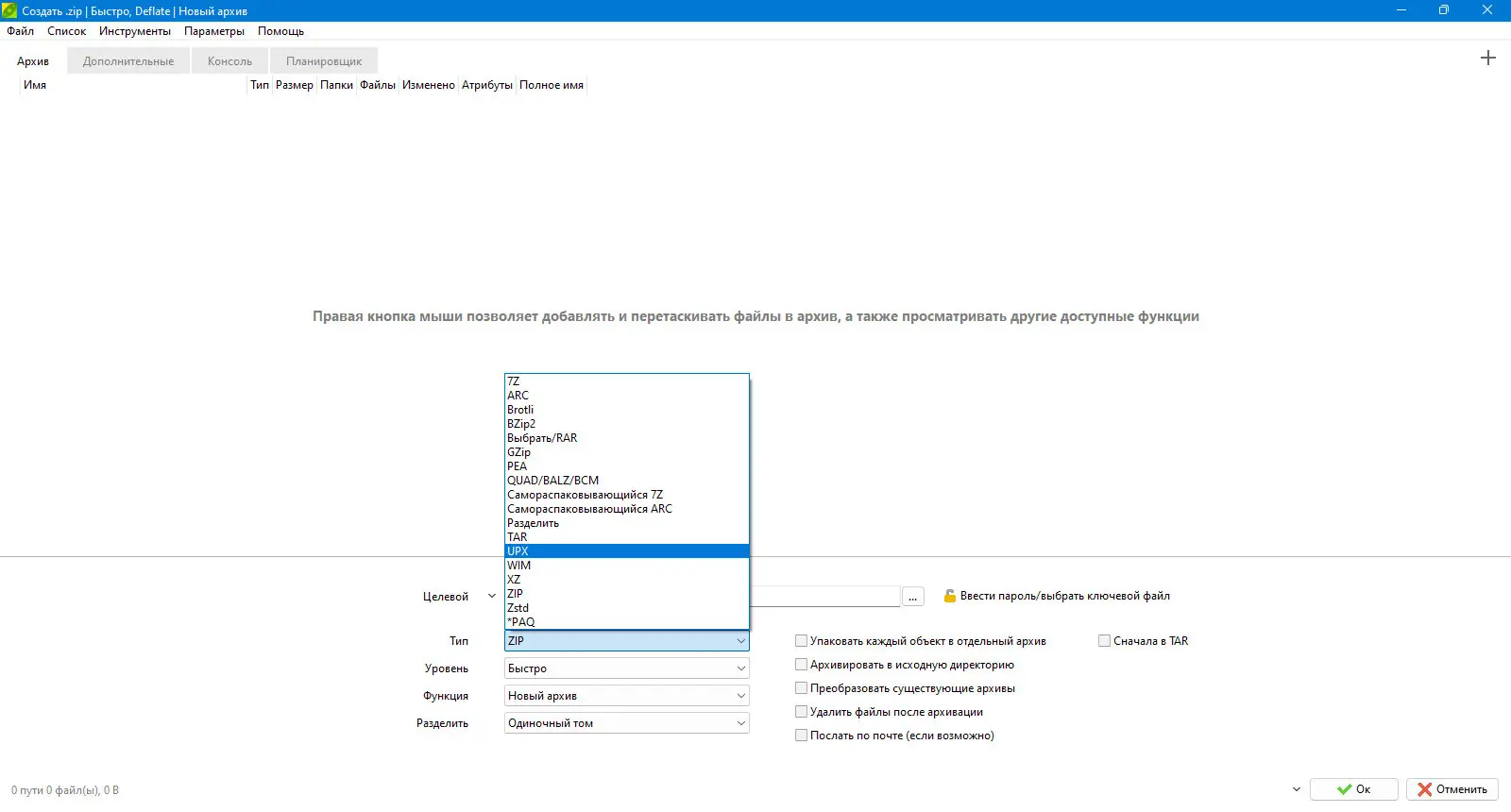This screenshot has width=1511, height=812.
Task: Open the Параметры menu
Action: (x=214, y=31)
